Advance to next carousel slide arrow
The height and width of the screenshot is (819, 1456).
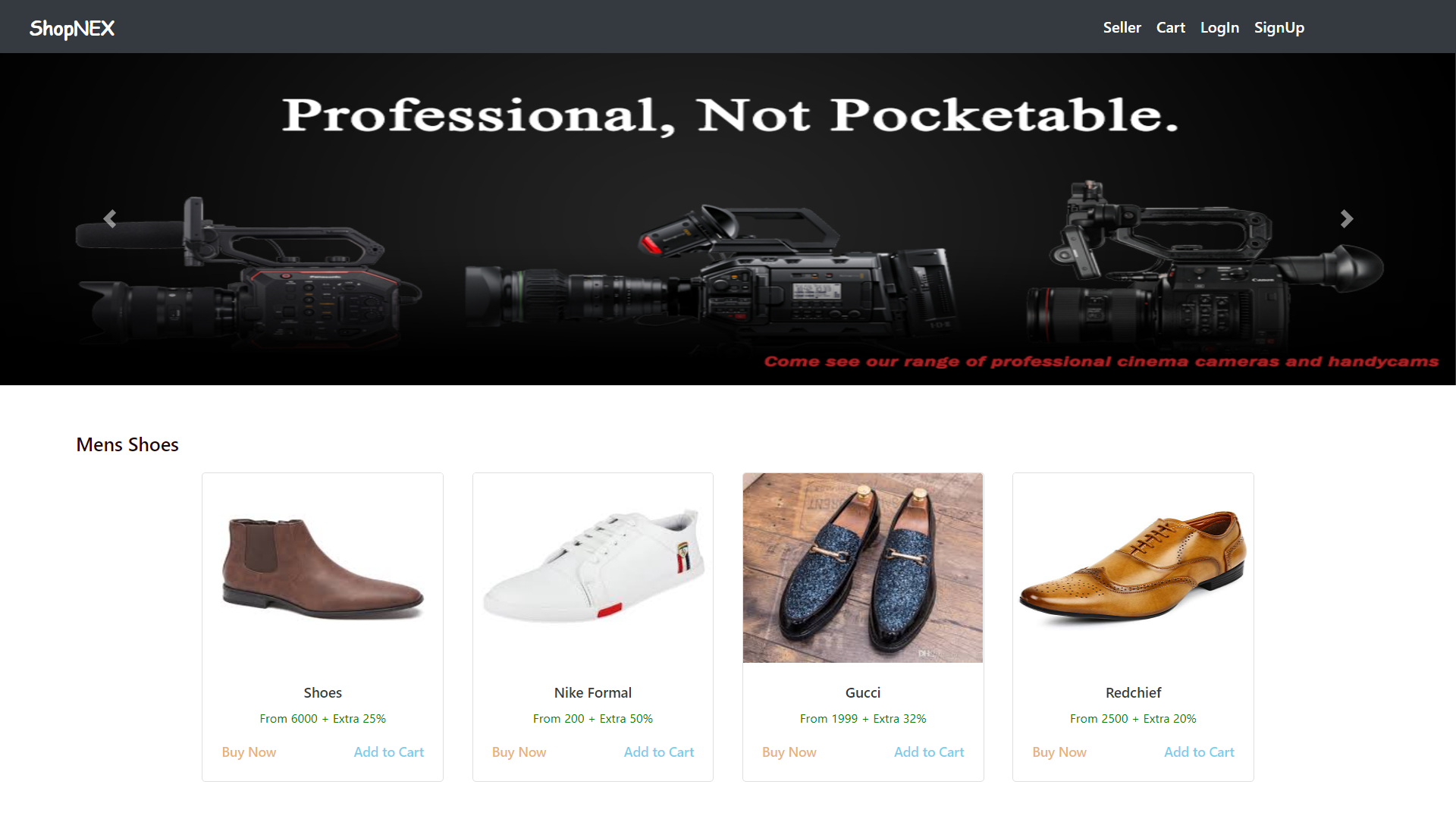(1346, 219)
